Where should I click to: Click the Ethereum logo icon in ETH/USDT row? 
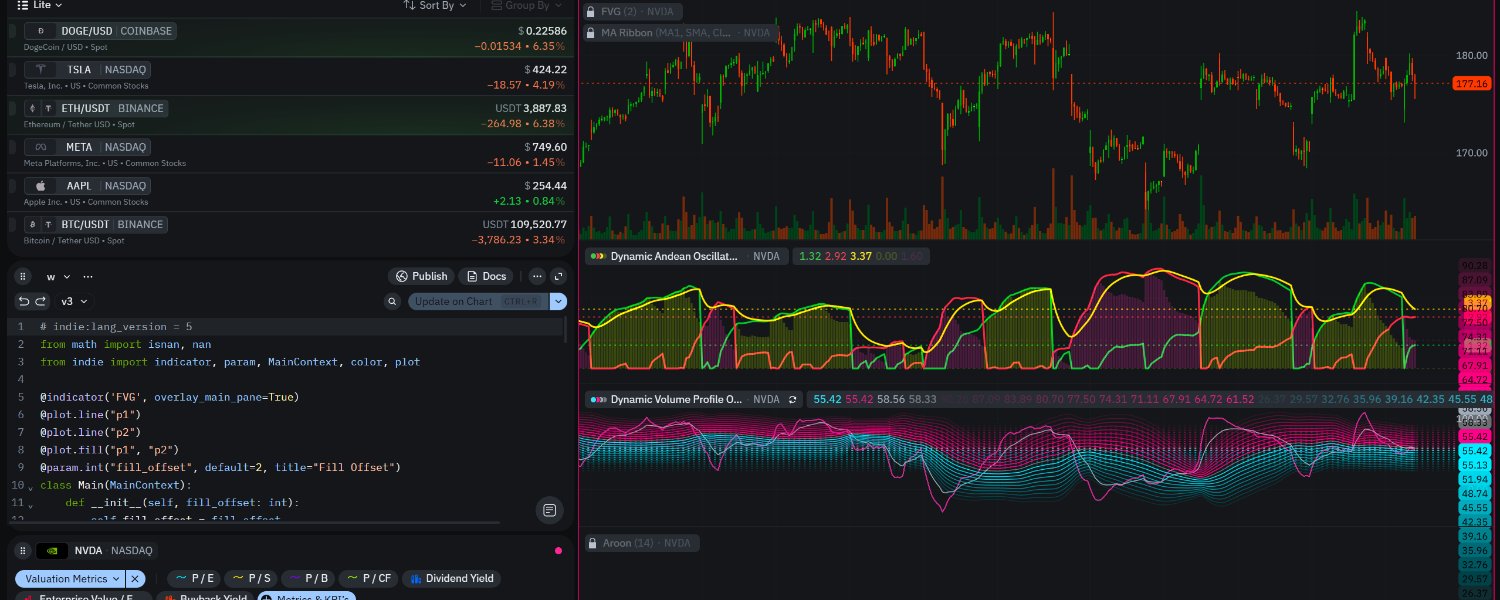click(32, 108)
